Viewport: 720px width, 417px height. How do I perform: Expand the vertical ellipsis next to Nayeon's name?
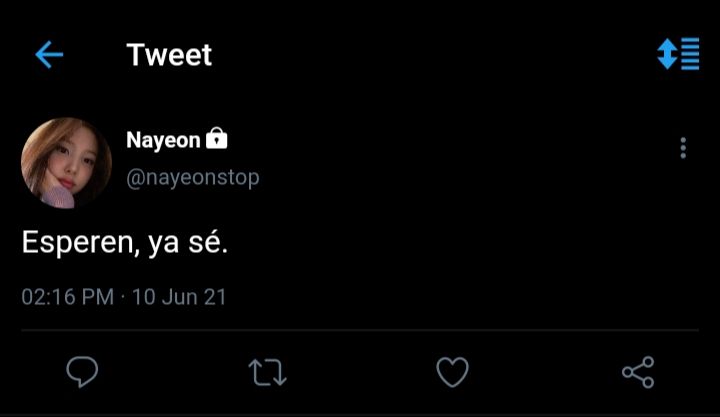[683, 148]
